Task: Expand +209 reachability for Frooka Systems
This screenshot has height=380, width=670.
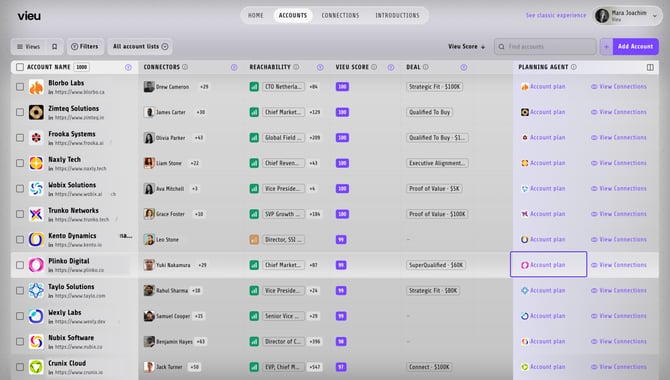Action: click(x=314, y=138)
